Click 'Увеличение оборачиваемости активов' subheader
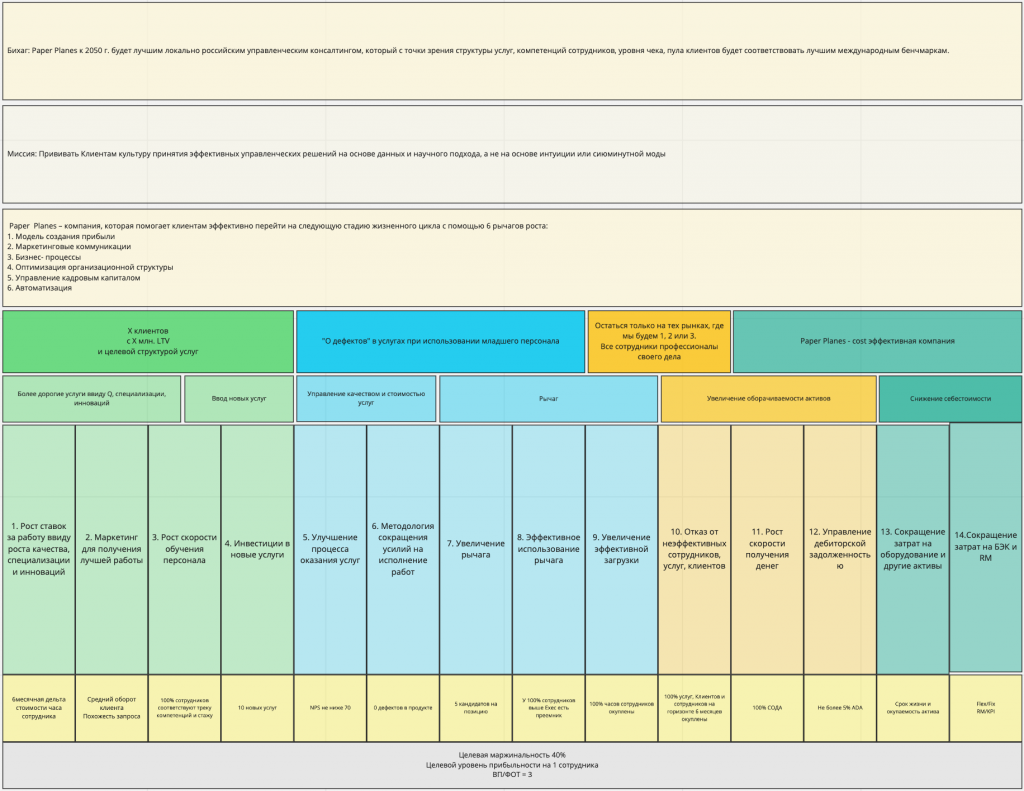This screenshot has height=791, width=1024. (769, 399)
